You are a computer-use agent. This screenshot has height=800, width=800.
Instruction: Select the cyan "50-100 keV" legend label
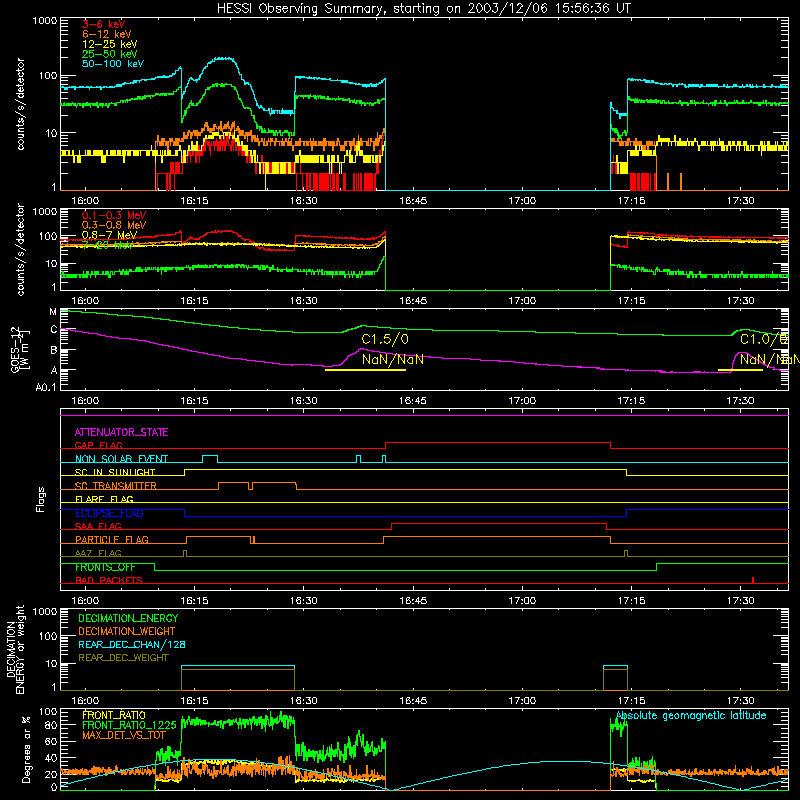[x=113, y=64]
